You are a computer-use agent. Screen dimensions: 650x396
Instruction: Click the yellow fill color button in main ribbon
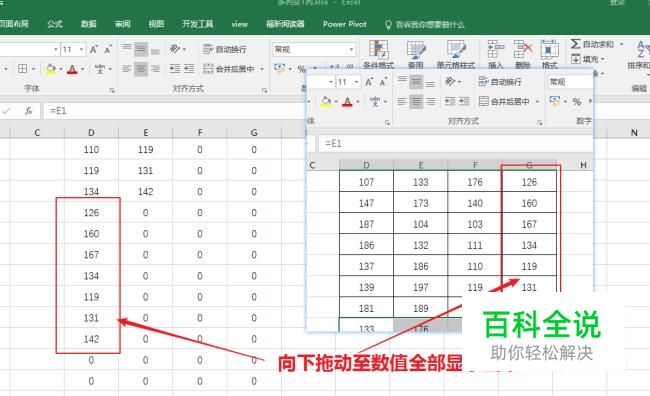[x=51, y=69]
